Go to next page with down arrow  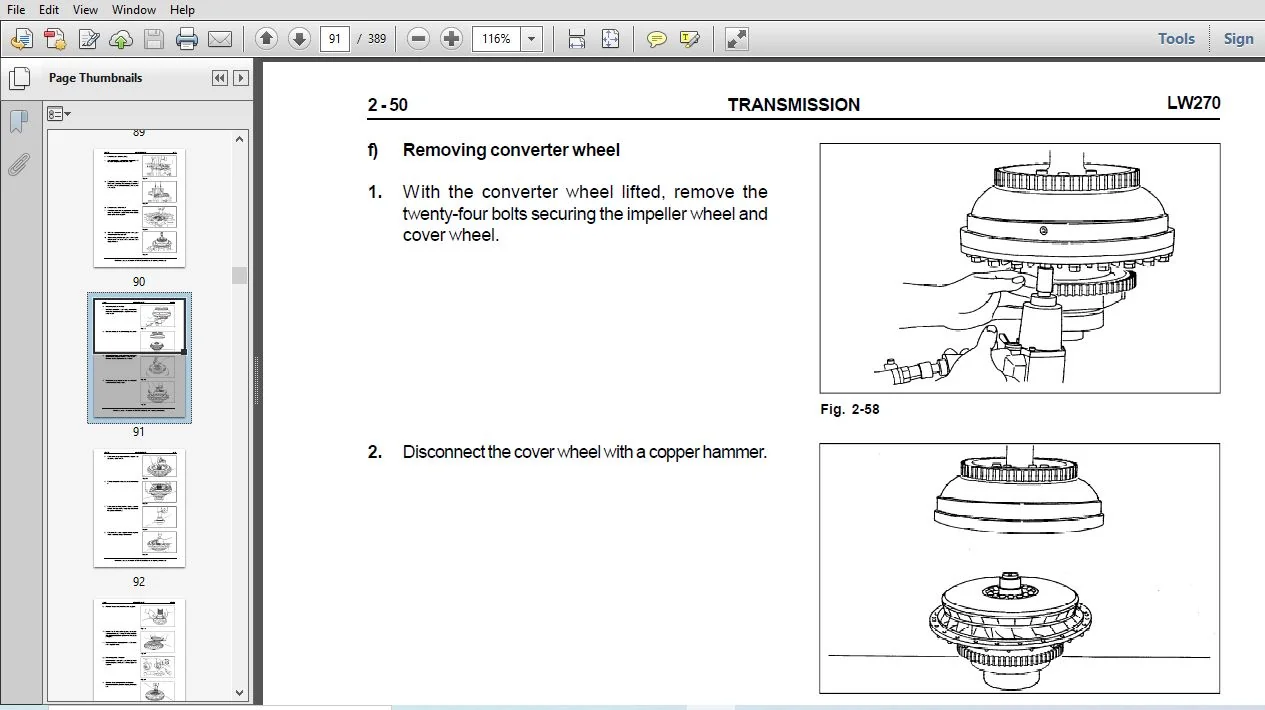coord(299,39)
